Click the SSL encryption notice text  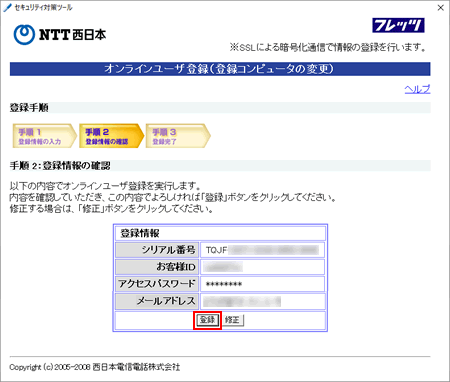(x=328, y=48)
